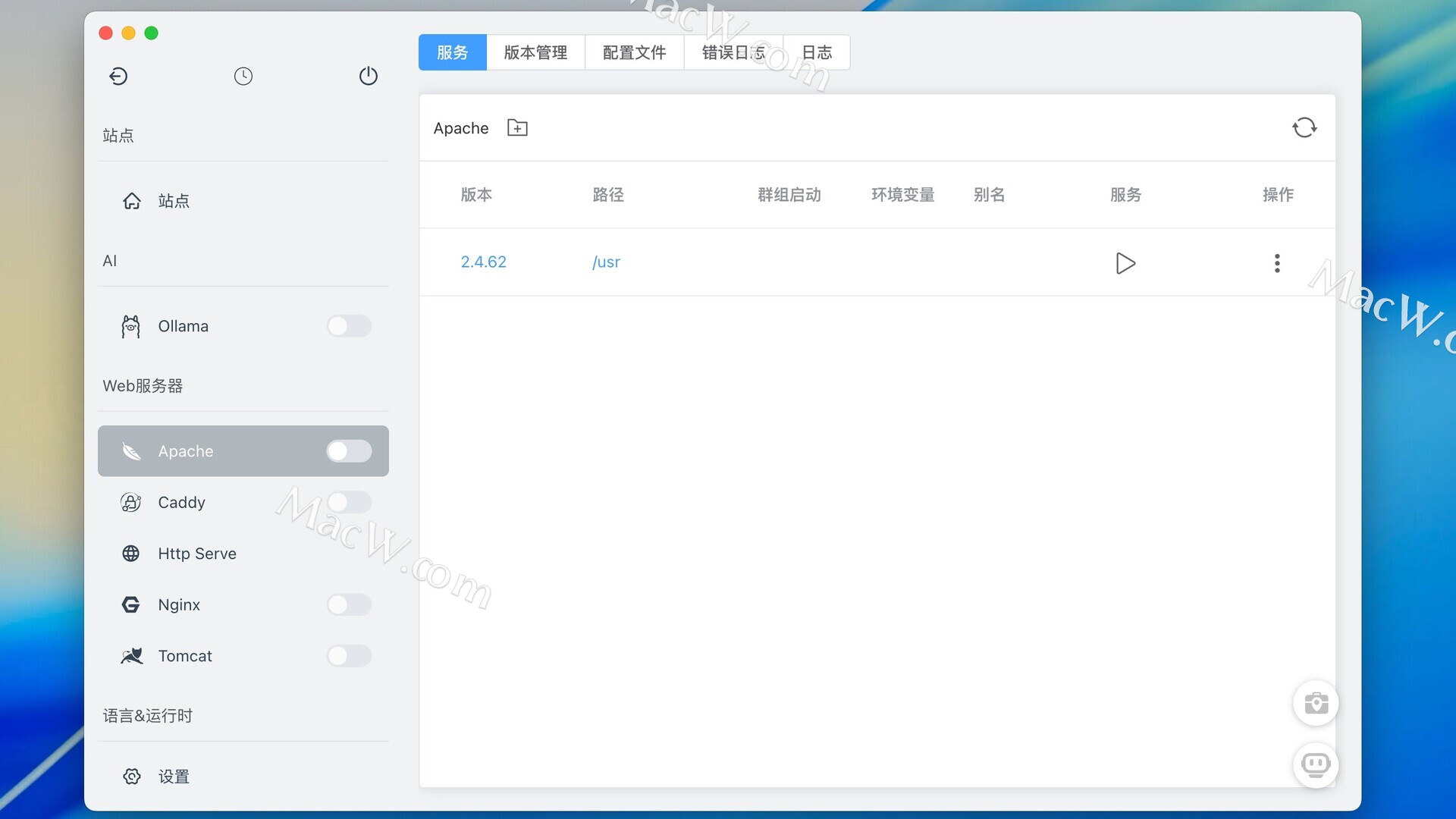Refresh the Apache version list

(x=1304, y=127)
